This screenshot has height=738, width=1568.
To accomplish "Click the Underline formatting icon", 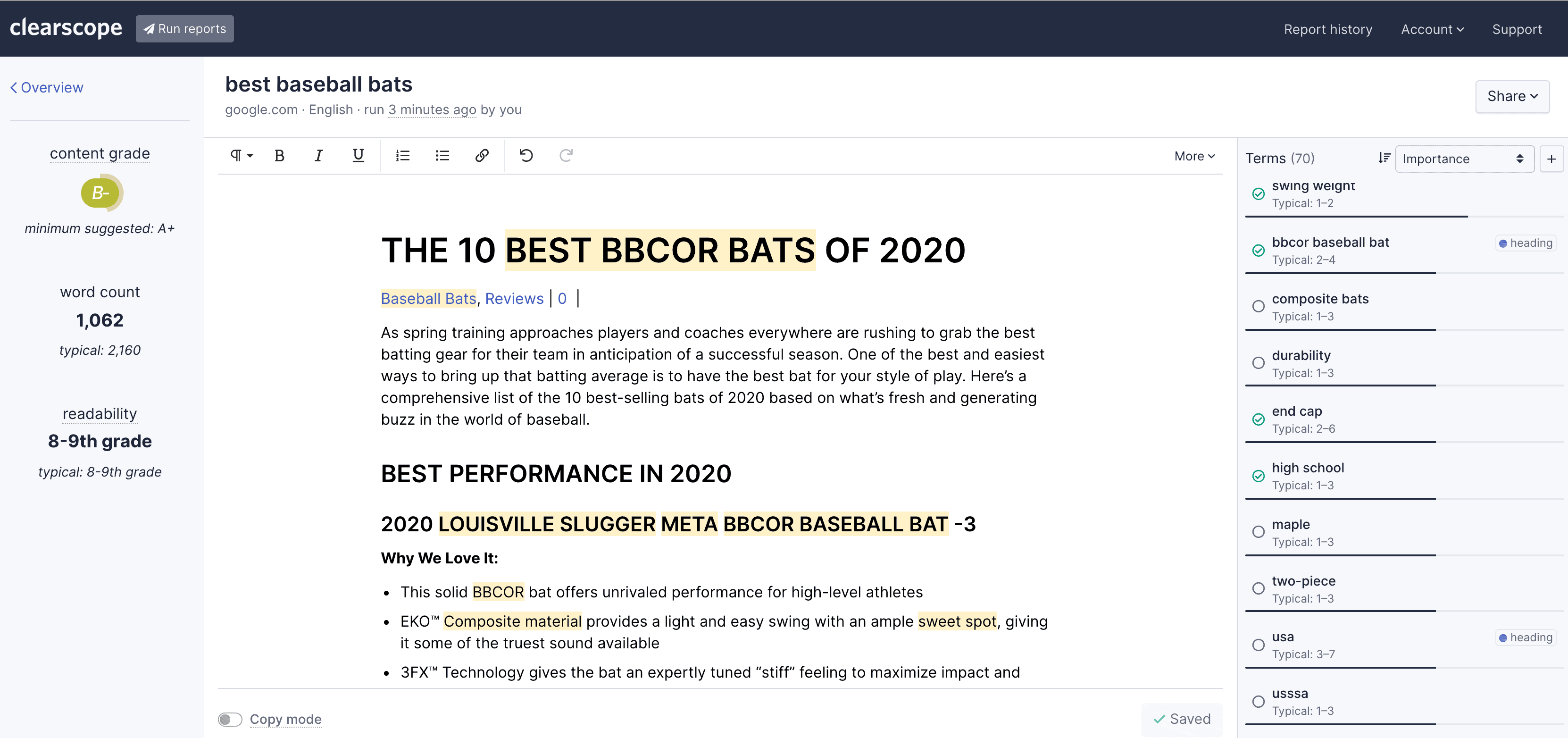I will pyautogui.click(x=358, y=156).
